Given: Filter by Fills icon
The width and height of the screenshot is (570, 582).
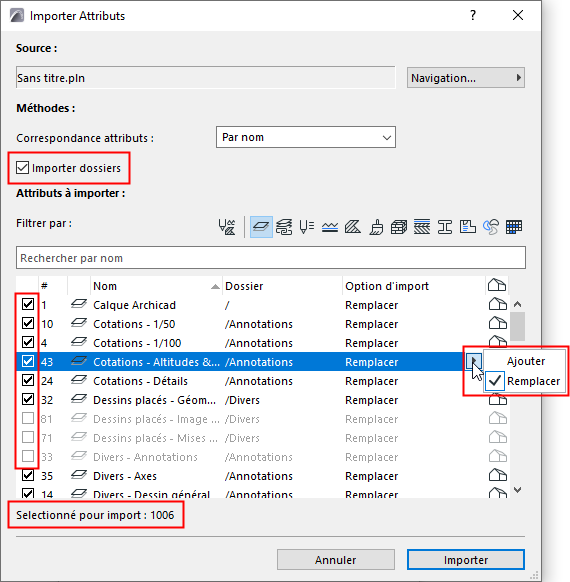Looking at the screenshot, I should pos(353,227).
